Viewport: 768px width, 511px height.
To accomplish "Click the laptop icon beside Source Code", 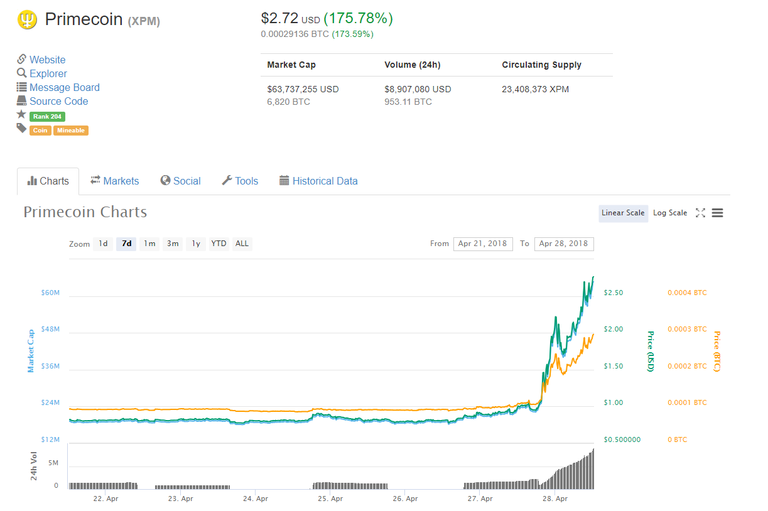I will click(22, 100).
